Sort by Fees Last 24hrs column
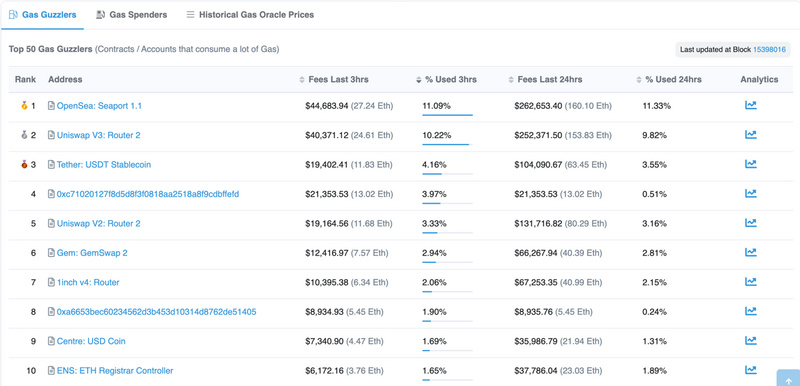Image resolution: width=800 pixels, height=386 pixels. click(545, 80)
